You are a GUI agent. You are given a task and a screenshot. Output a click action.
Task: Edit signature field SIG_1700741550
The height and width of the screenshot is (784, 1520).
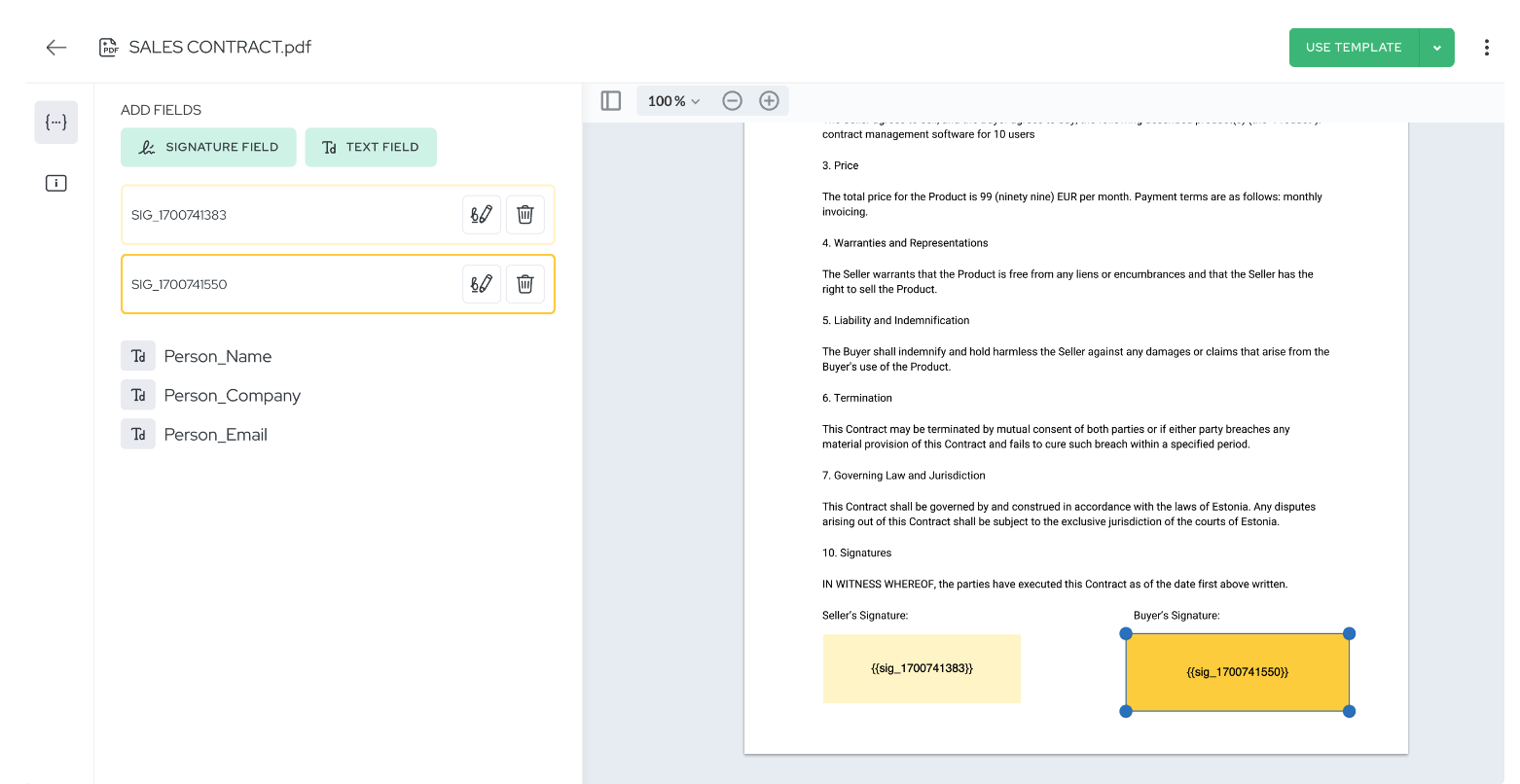coord(482,284)
